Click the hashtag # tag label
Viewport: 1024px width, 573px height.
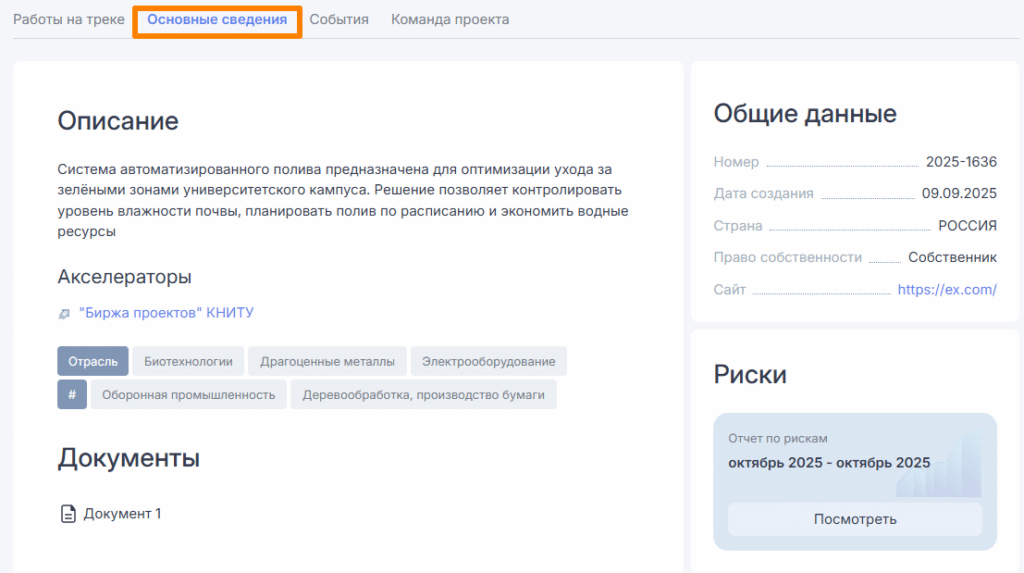click(72, 394)
